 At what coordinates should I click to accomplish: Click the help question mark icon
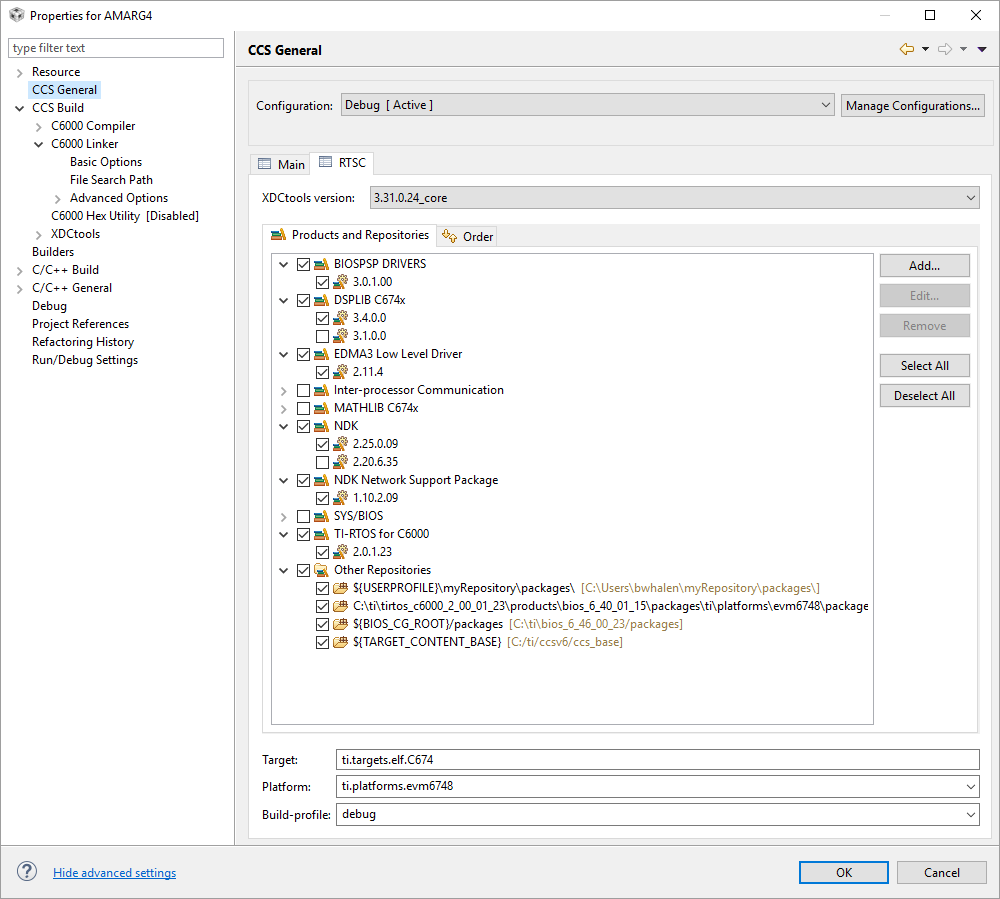click(x=26, y=871)
